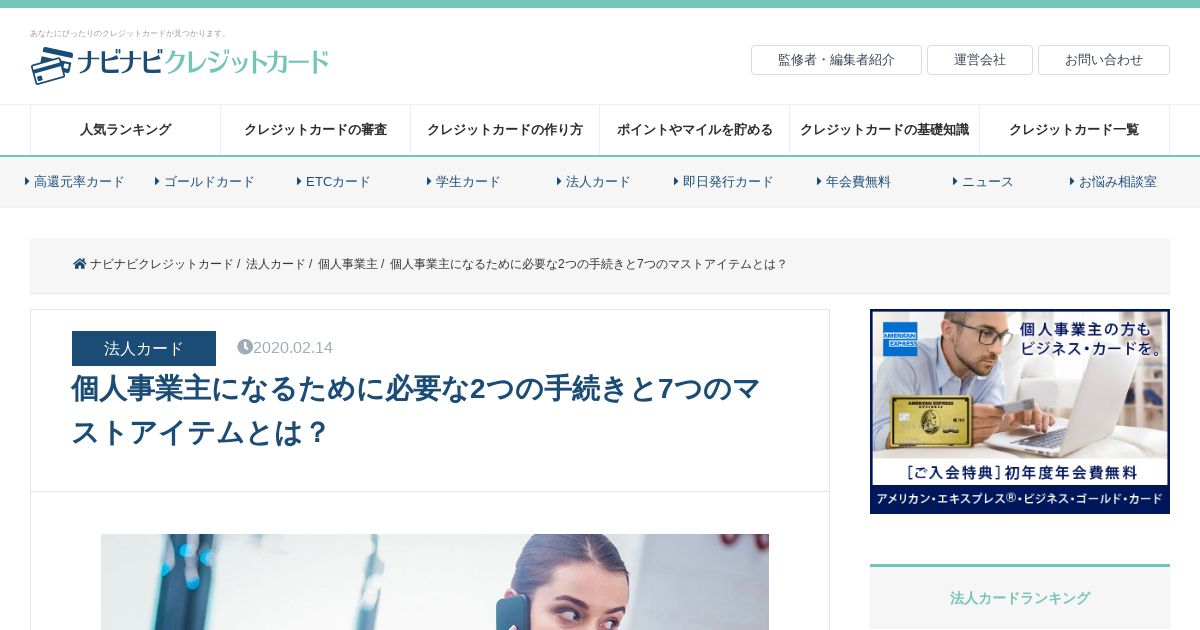This screenshot has height=630, width=1200.
Task: Open お問い合わせ contact page
Action: coord(1104,60)
